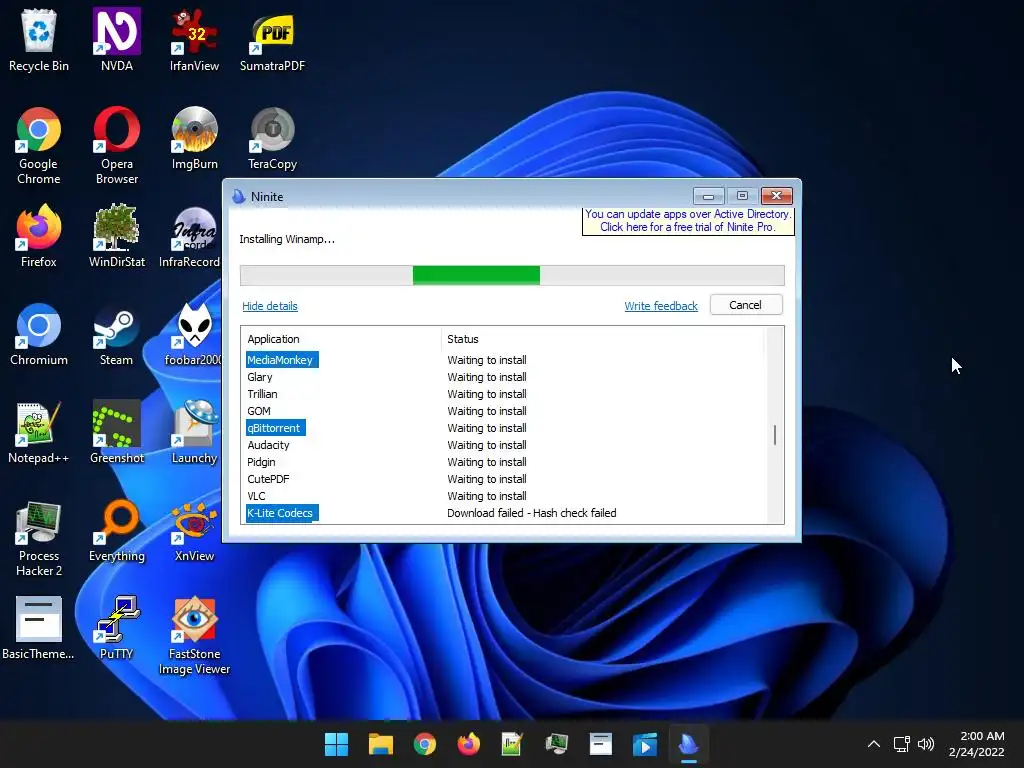The image size is (1024, 768).
Task: Select the Glary row in the list
Action: (x=502, y=377)
